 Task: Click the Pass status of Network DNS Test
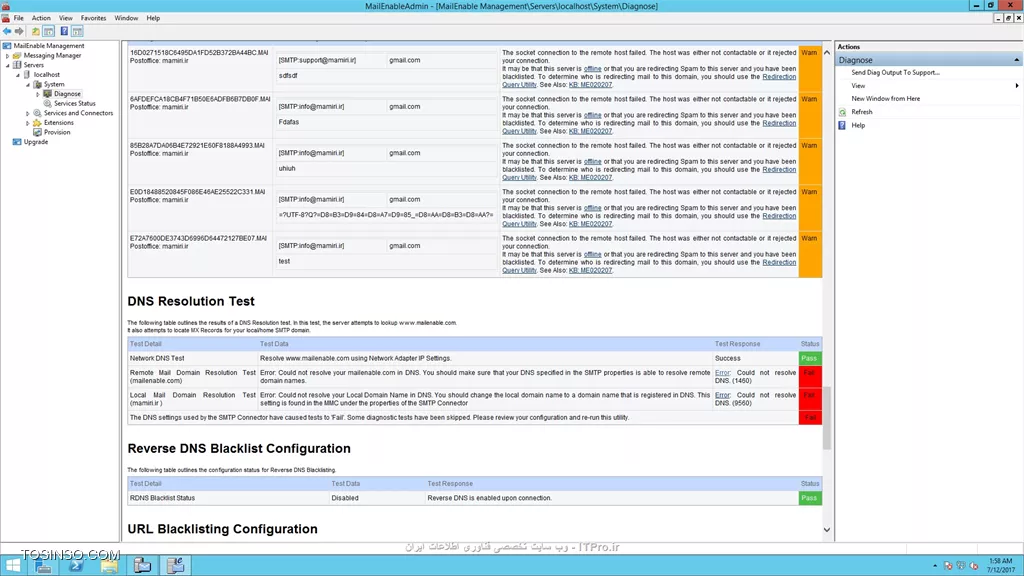810,359
